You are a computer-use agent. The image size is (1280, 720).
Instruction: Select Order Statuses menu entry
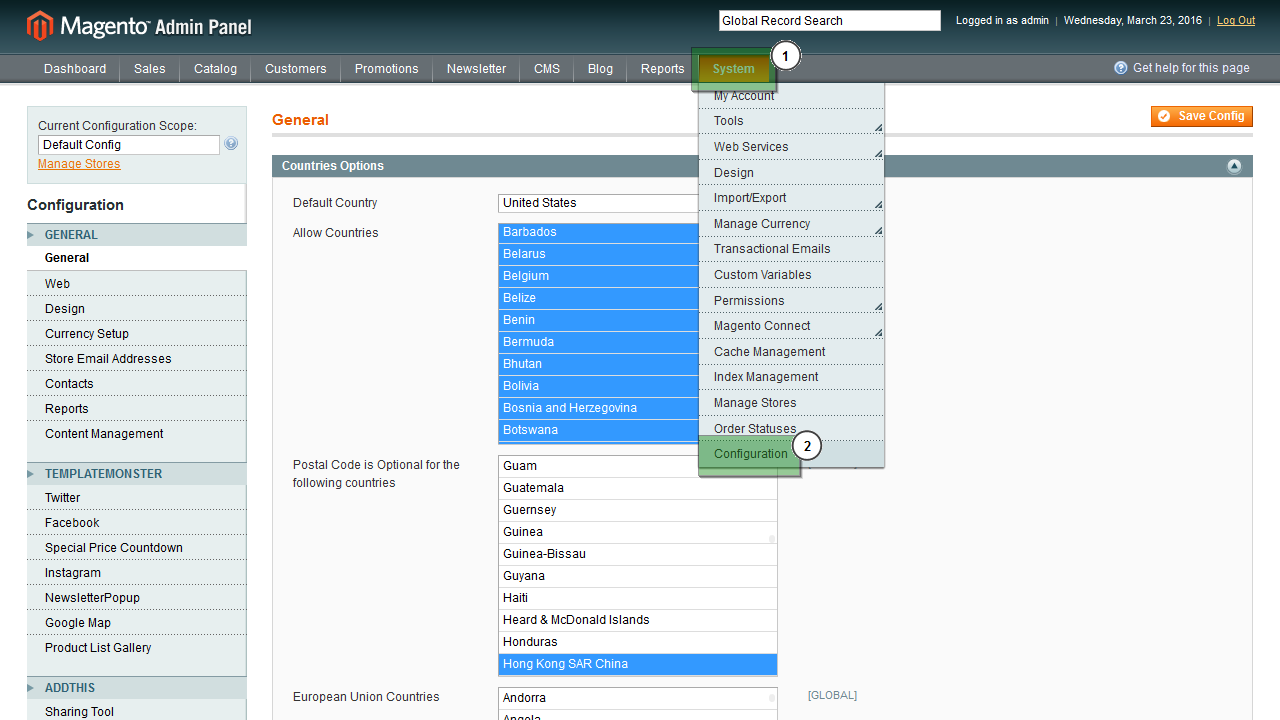pyautogui.click(x=791, y=429)
